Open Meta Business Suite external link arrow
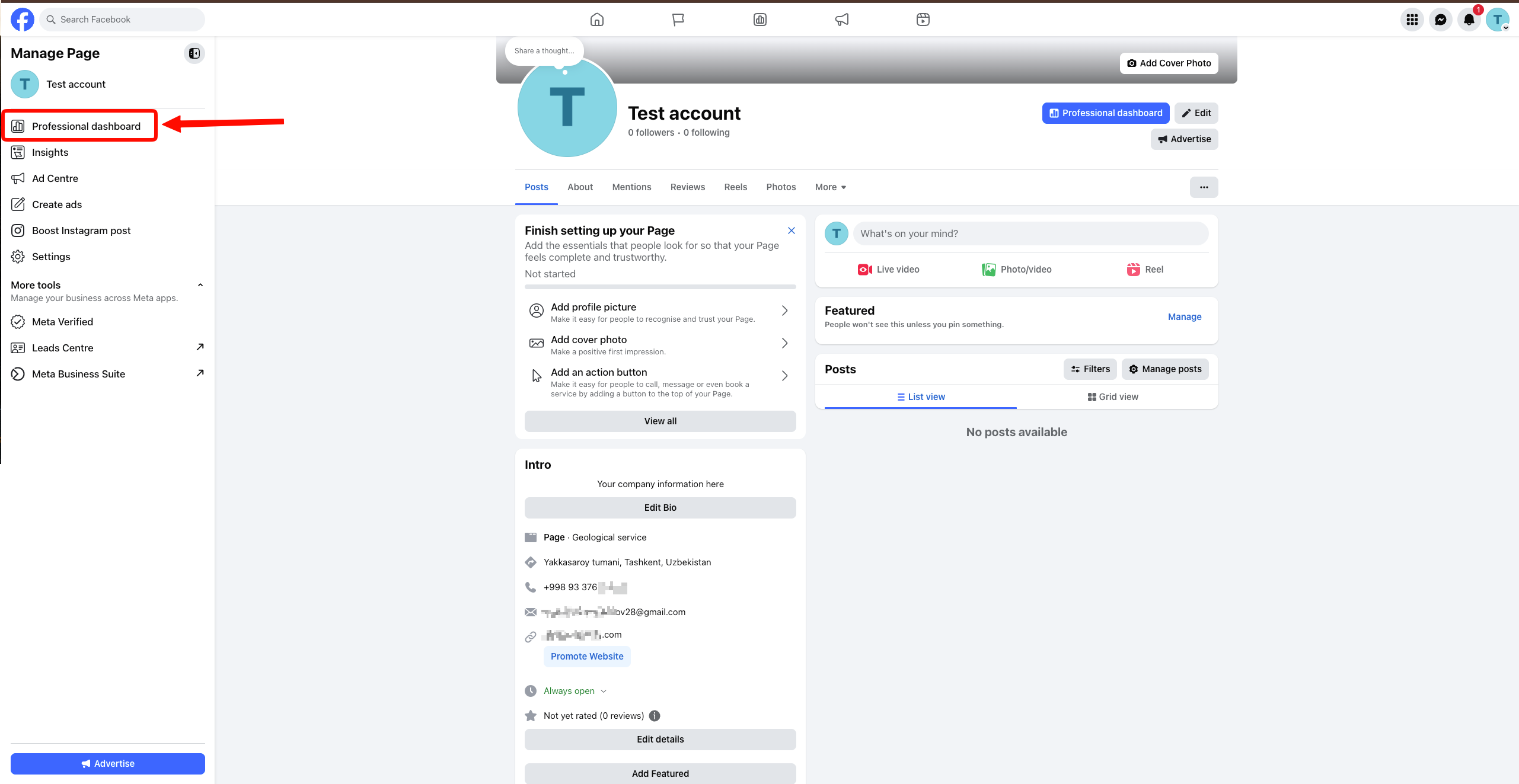 [200, 373]
